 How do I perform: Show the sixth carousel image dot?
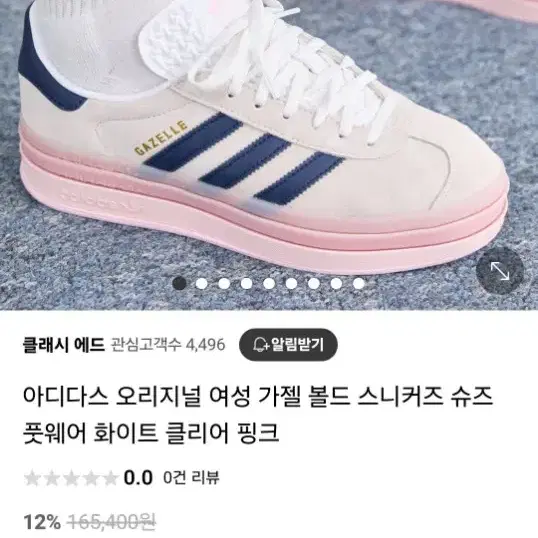(x=291, y=283)
